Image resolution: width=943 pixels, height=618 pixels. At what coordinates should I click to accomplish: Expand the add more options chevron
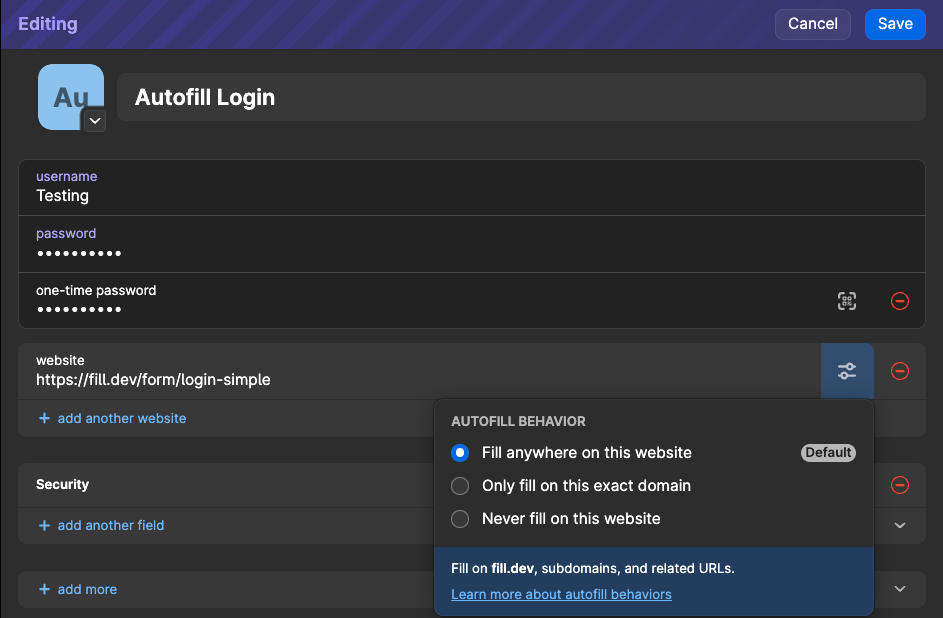pos(900,589)
